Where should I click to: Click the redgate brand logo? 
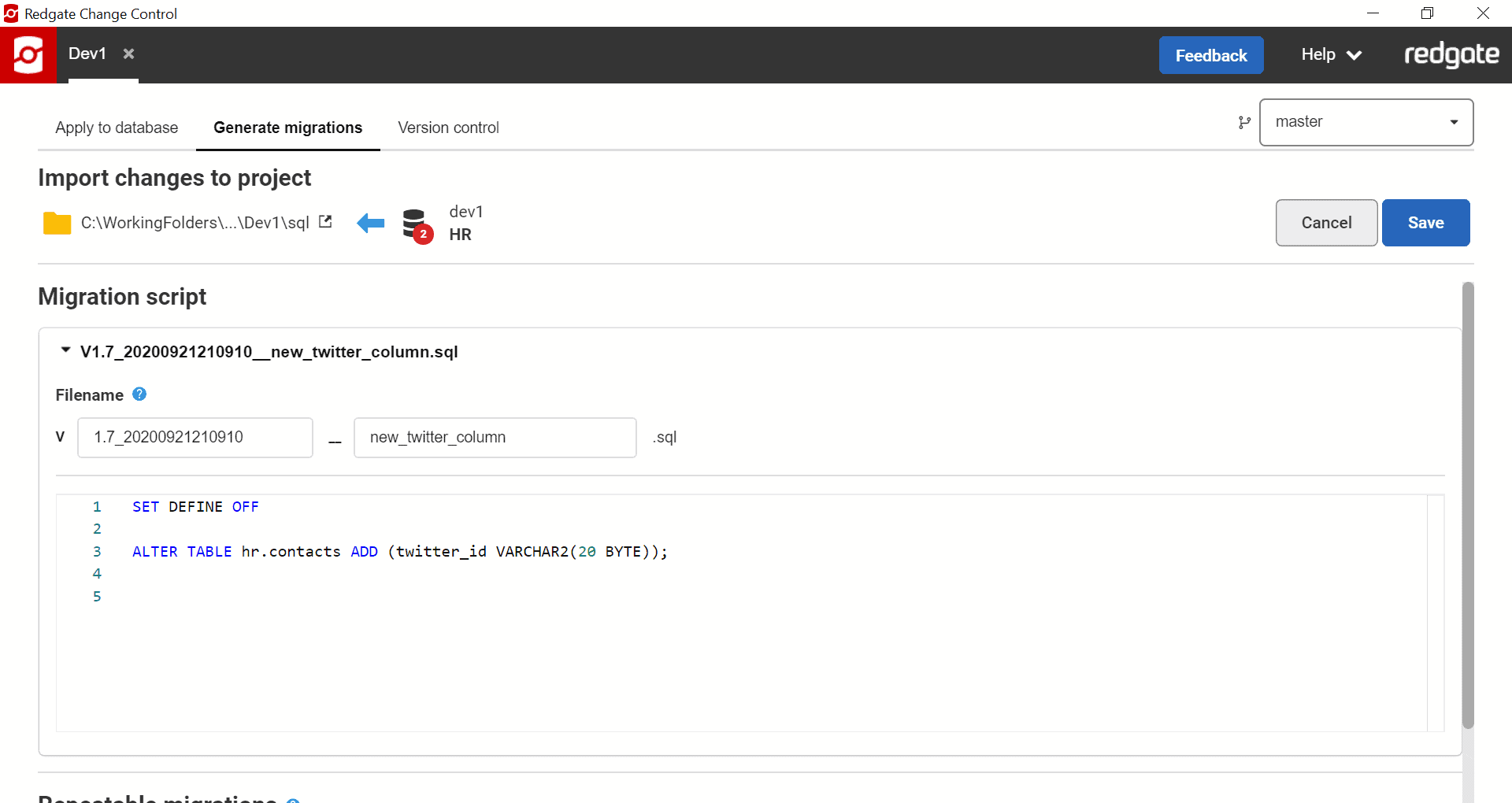pos(1451,54)
